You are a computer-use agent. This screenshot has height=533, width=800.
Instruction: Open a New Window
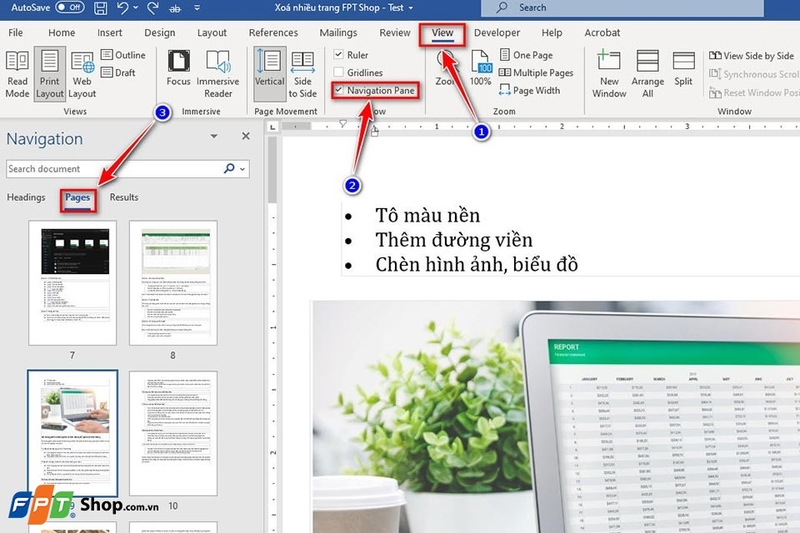coord(609,74)
